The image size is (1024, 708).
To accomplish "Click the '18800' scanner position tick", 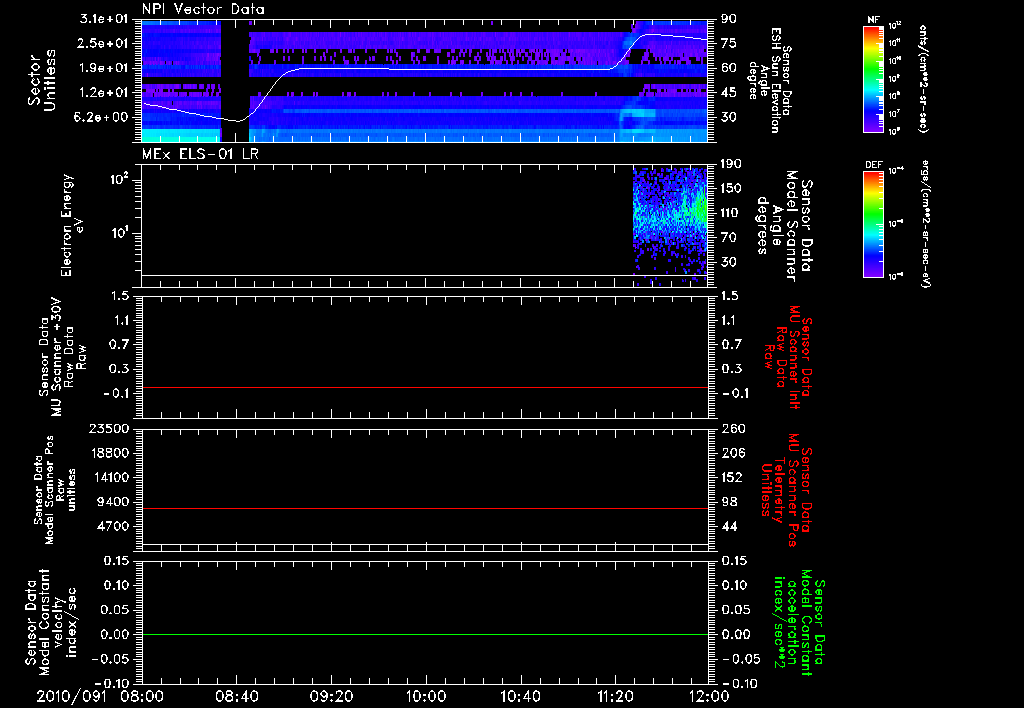I will pyautogui.click(x=109, y=453).
